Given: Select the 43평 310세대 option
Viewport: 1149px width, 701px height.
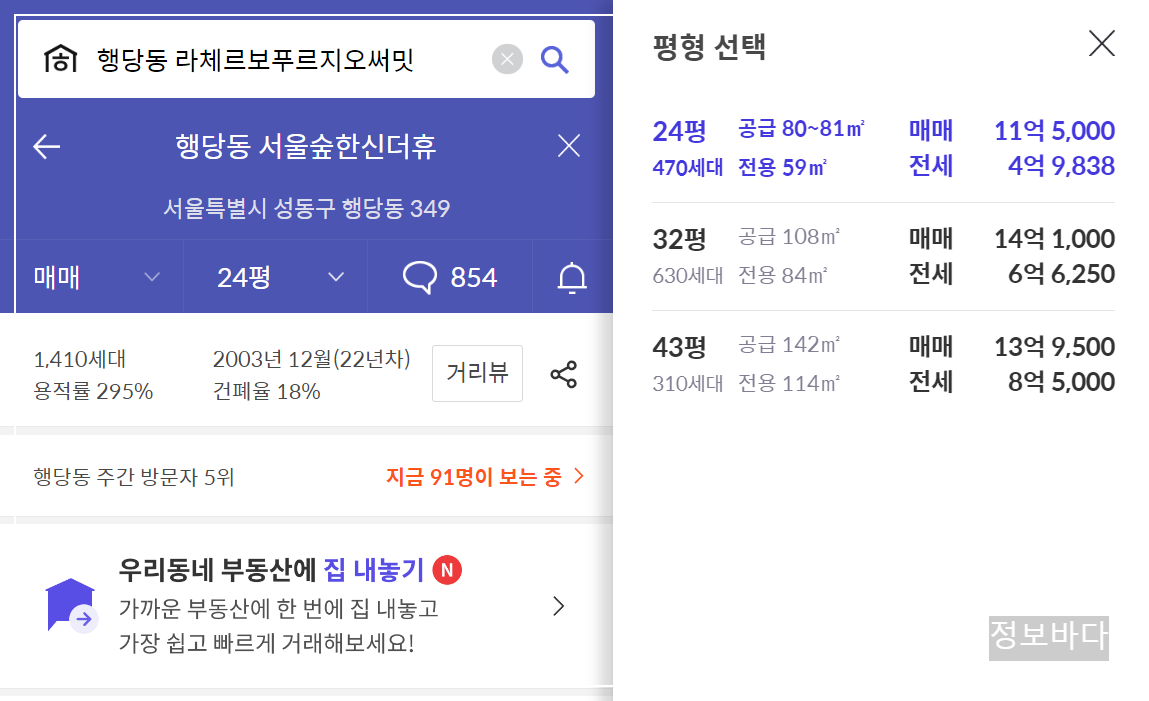Looking at the screenshot, I should tap(883, 364).
